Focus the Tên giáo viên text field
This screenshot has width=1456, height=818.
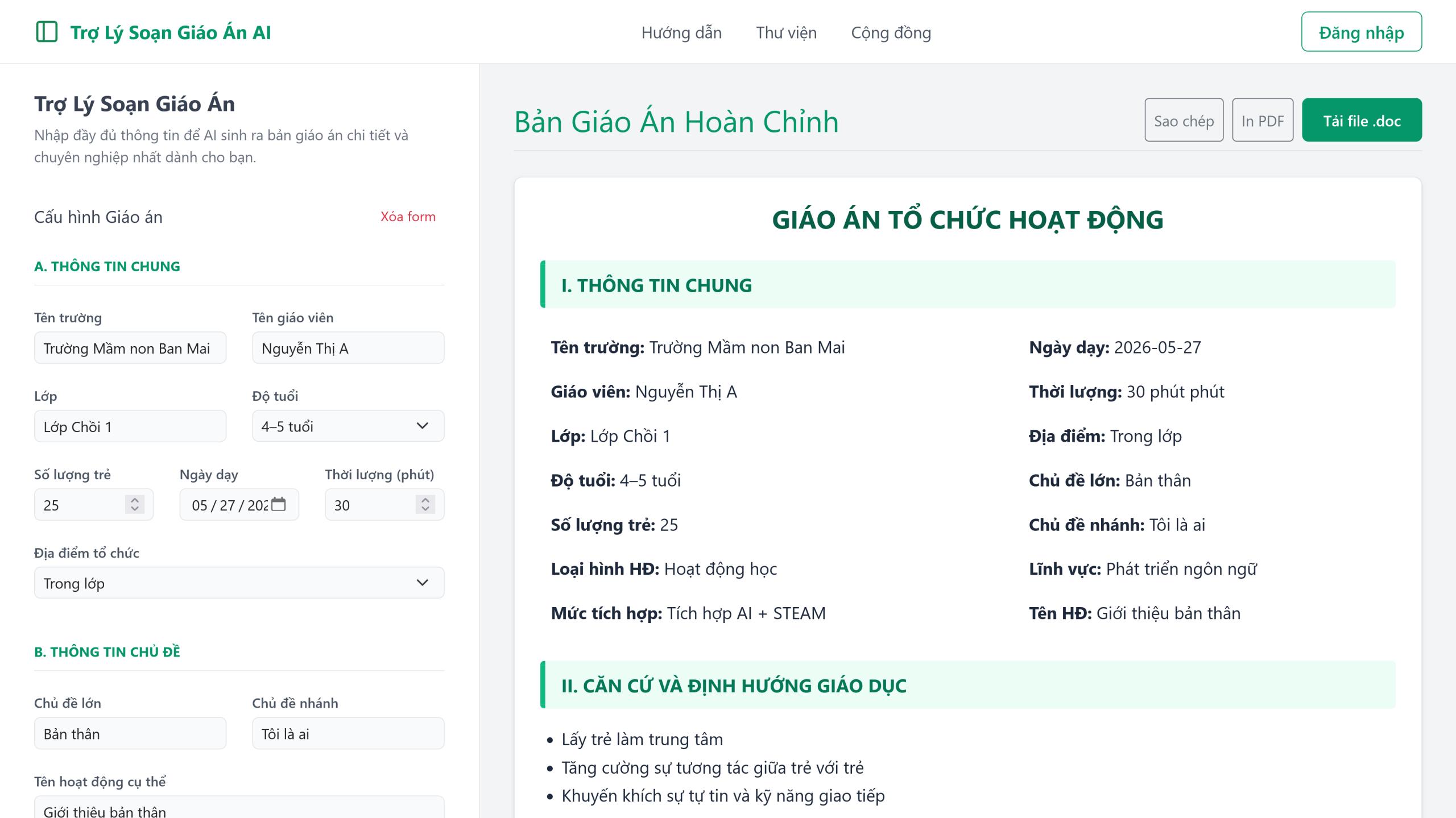click(x=348, y=348)
